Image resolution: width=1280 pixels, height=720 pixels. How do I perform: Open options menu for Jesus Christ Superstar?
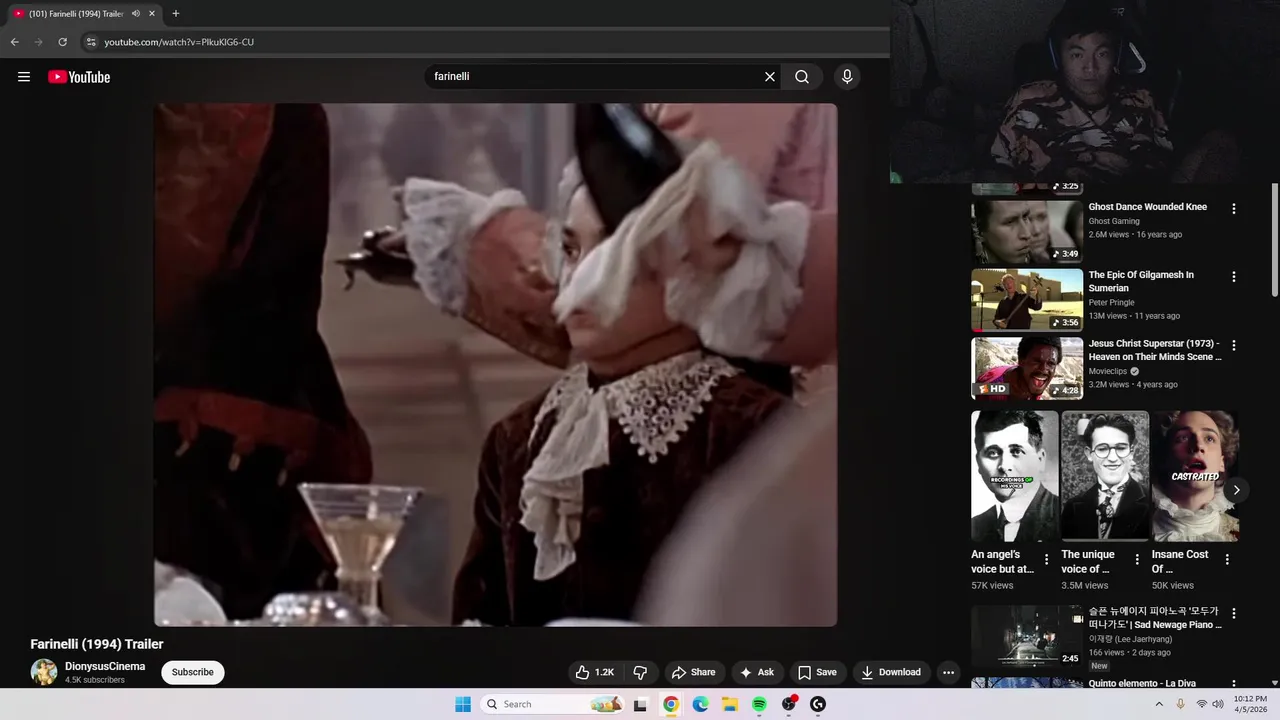point(1233,345)
